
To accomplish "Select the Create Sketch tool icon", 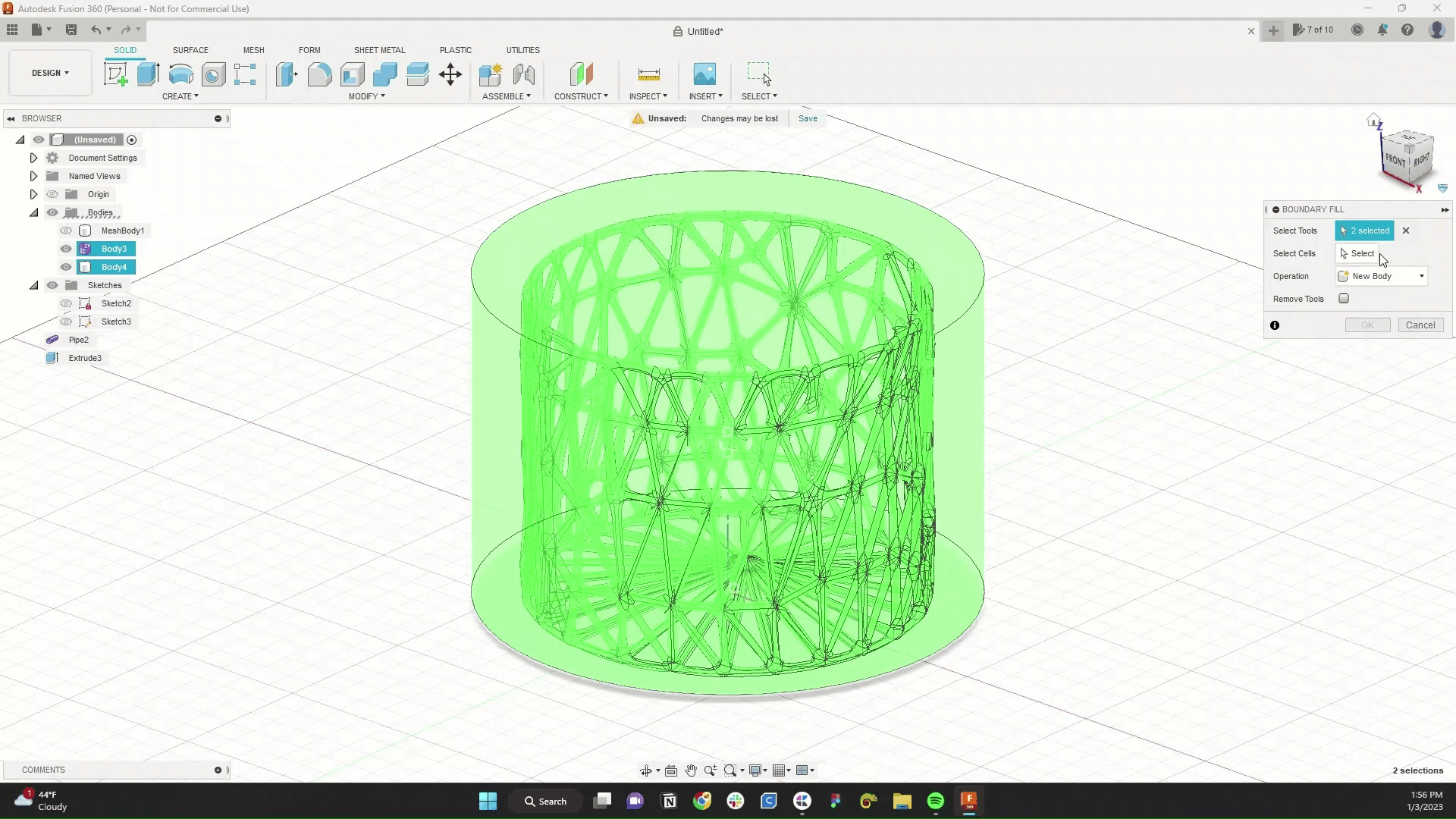I will click(115, 74).
